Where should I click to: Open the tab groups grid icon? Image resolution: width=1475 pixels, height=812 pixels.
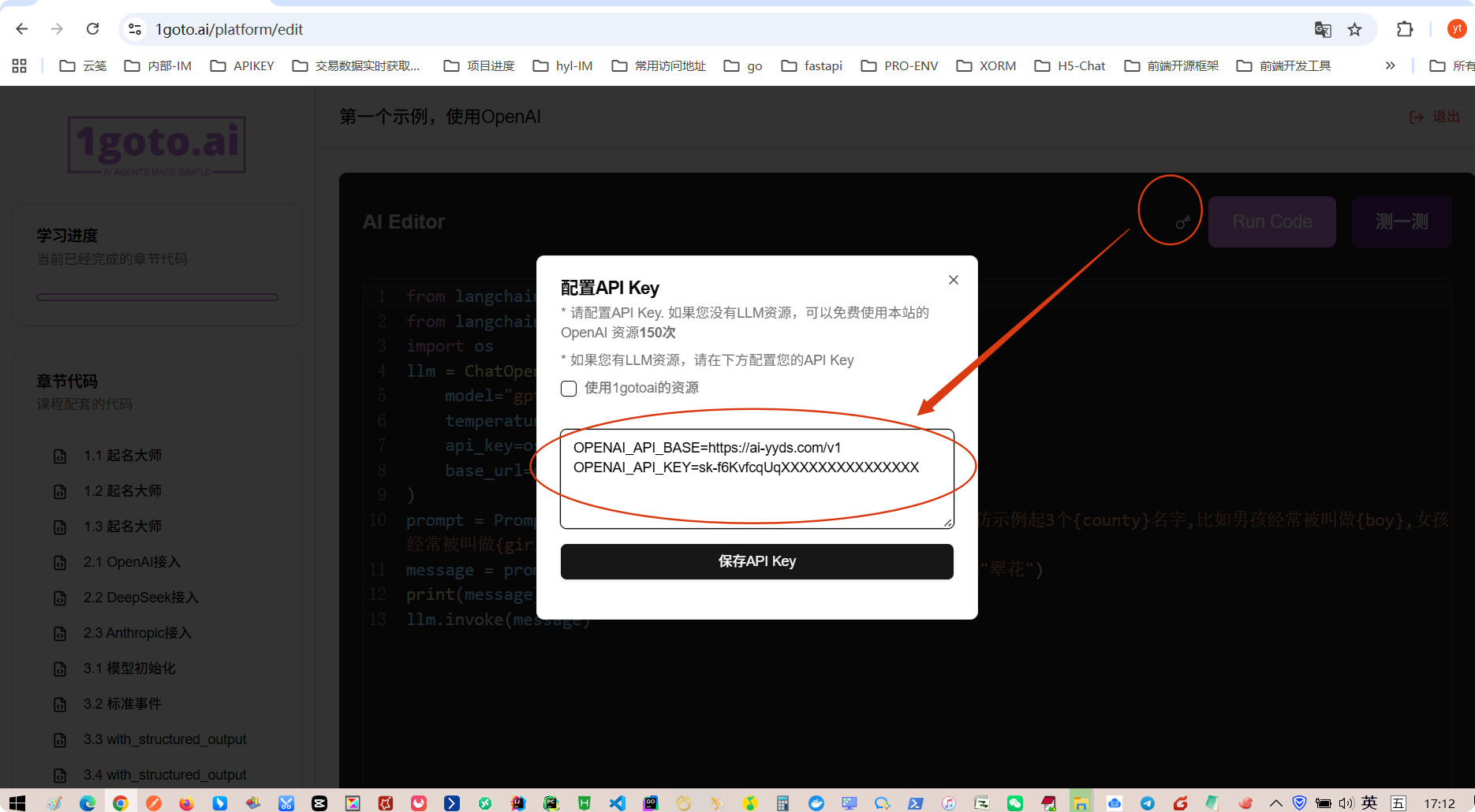20,65
